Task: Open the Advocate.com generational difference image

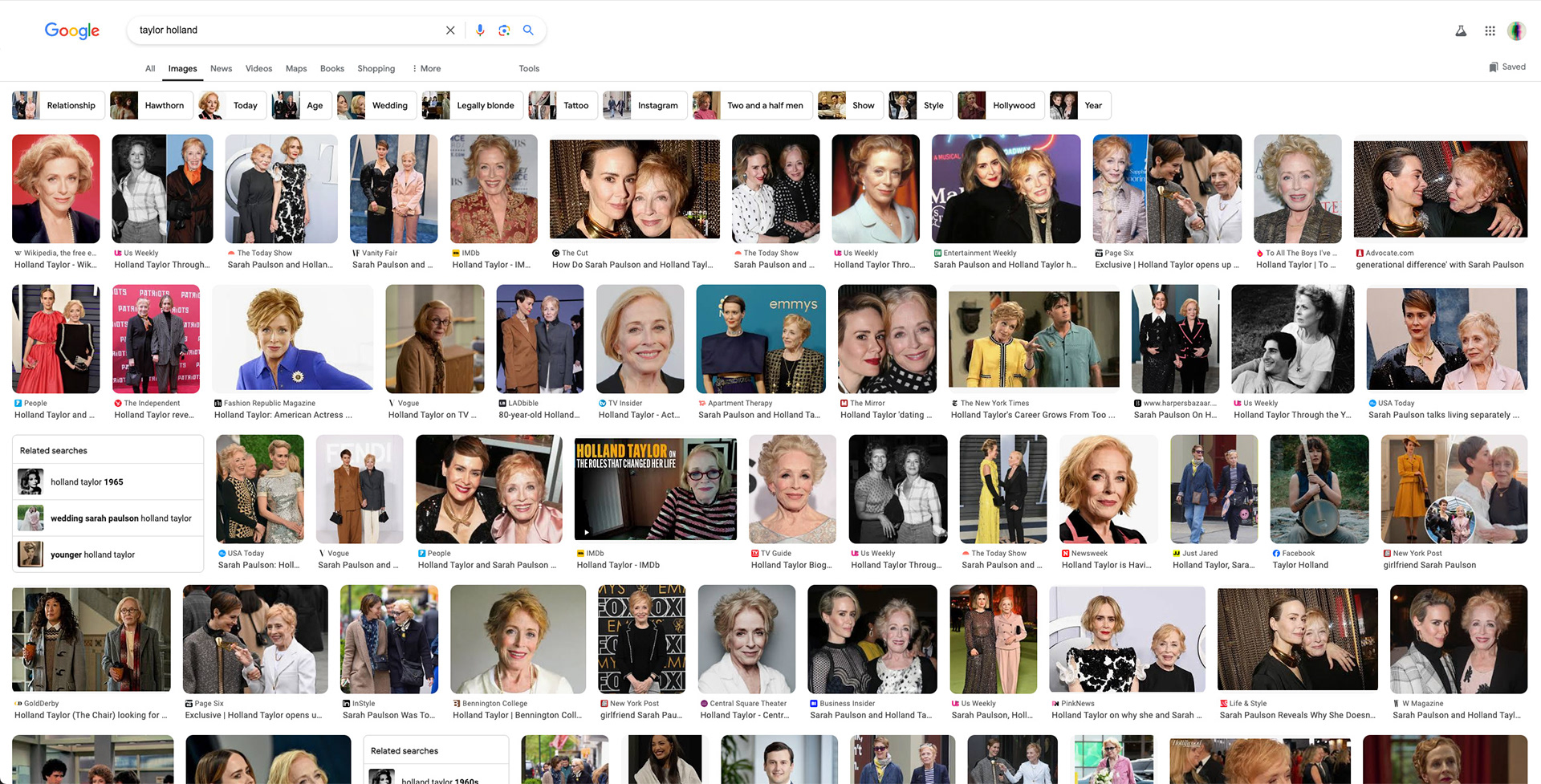Action: 1440,189
